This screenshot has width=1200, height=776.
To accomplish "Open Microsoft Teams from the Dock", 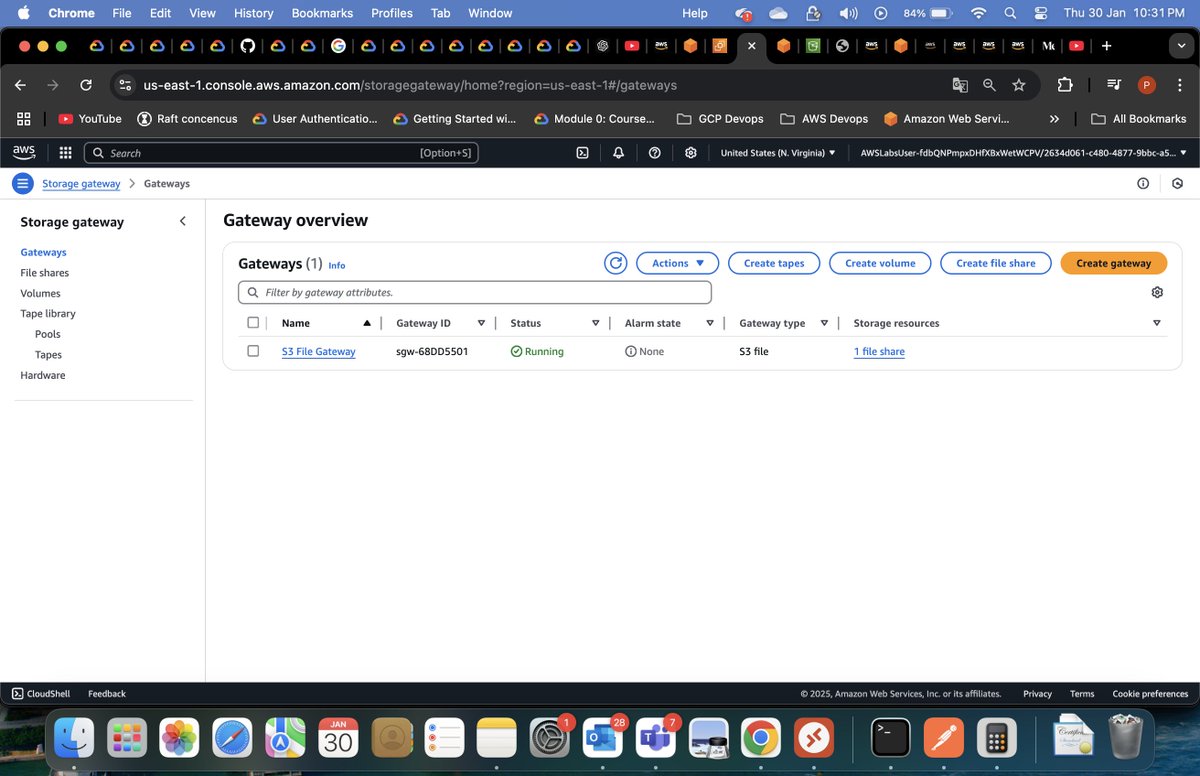I will [x=655, y=738].
